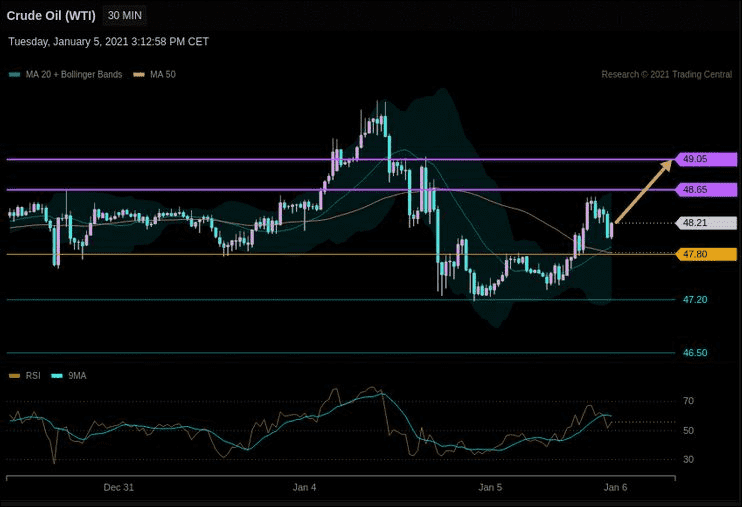742x507 pixels.
Task: Click the 46.50 support level value
Action: pyautogui.click(x=695, y=353)
